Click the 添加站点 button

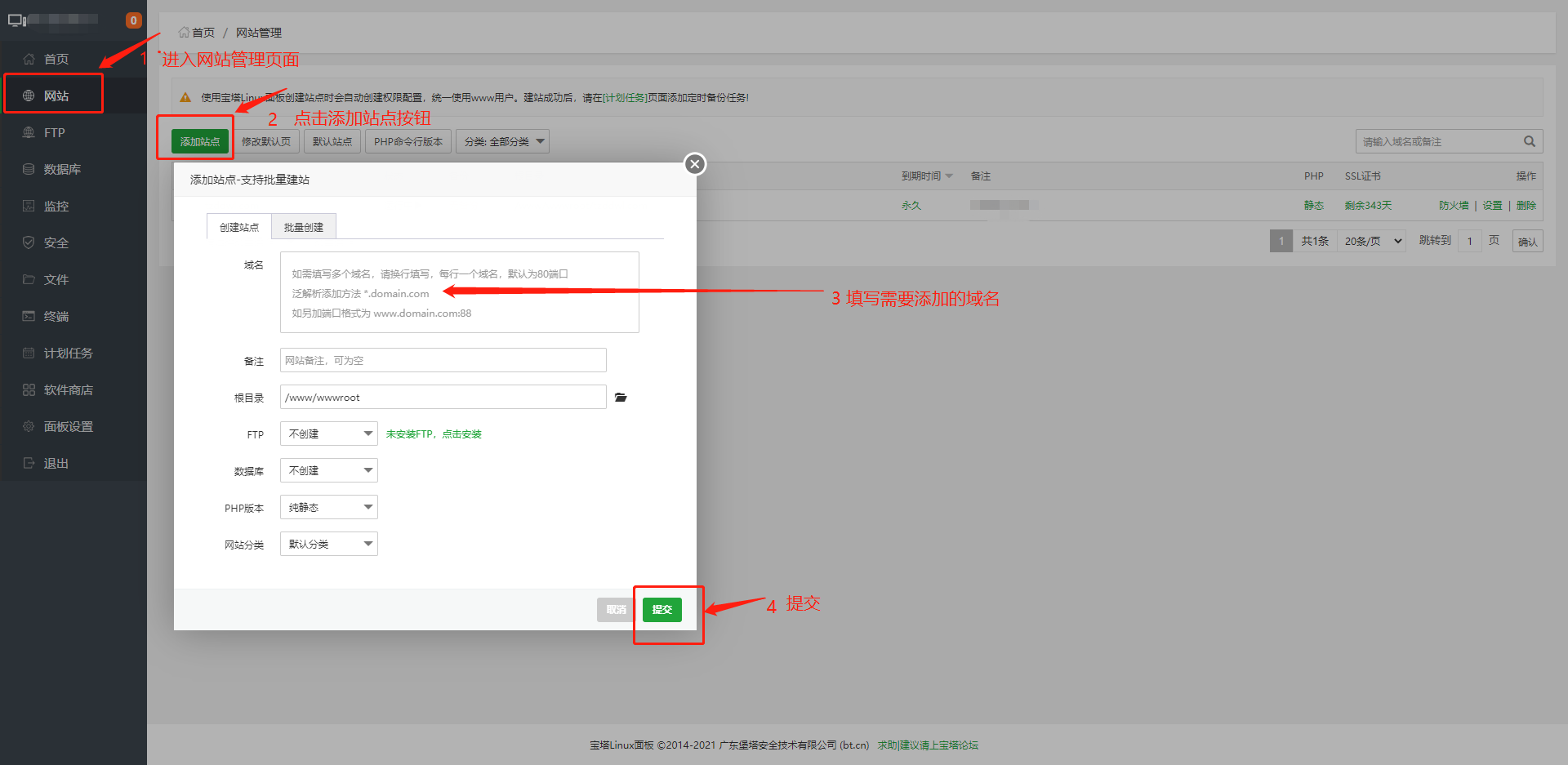point(200,141)
